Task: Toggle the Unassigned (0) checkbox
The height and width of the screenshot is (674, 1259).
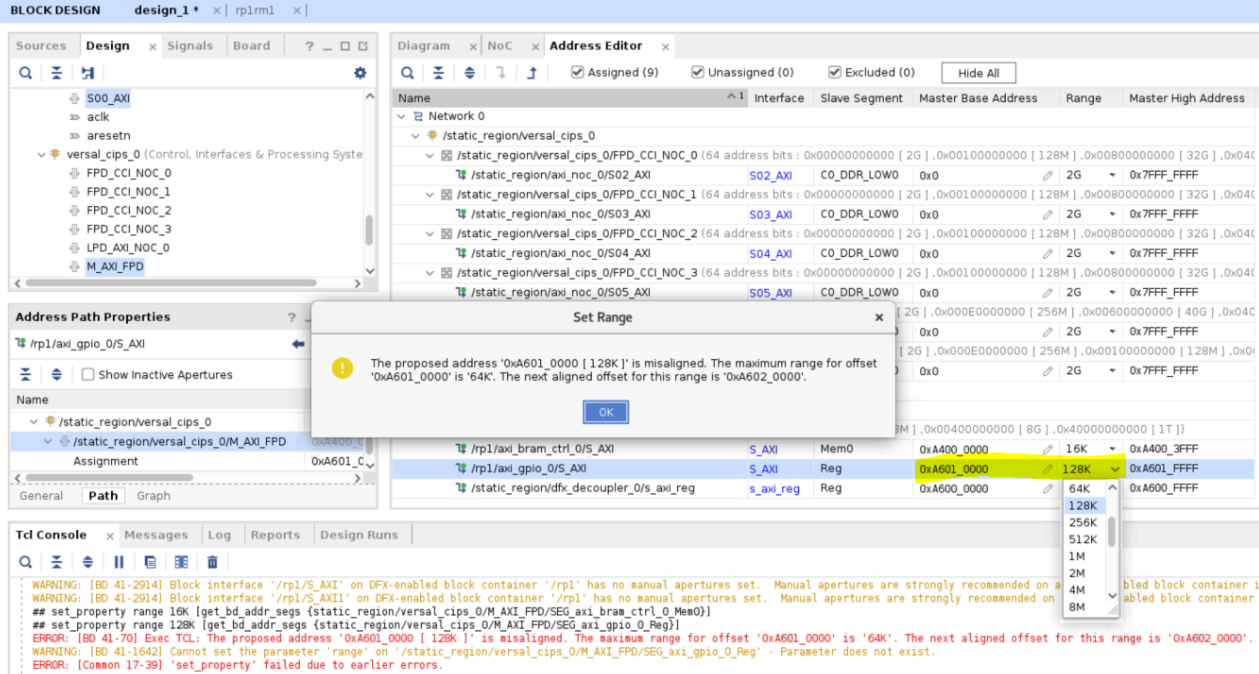Action: (x=698, y=72)
